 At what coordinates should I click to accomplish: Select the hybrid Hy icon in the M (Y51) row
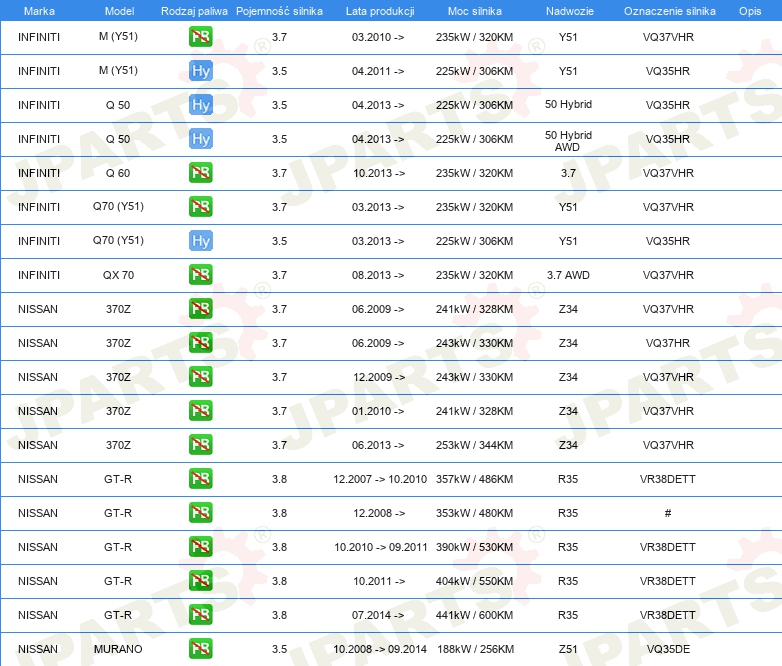tap(201, 71)
